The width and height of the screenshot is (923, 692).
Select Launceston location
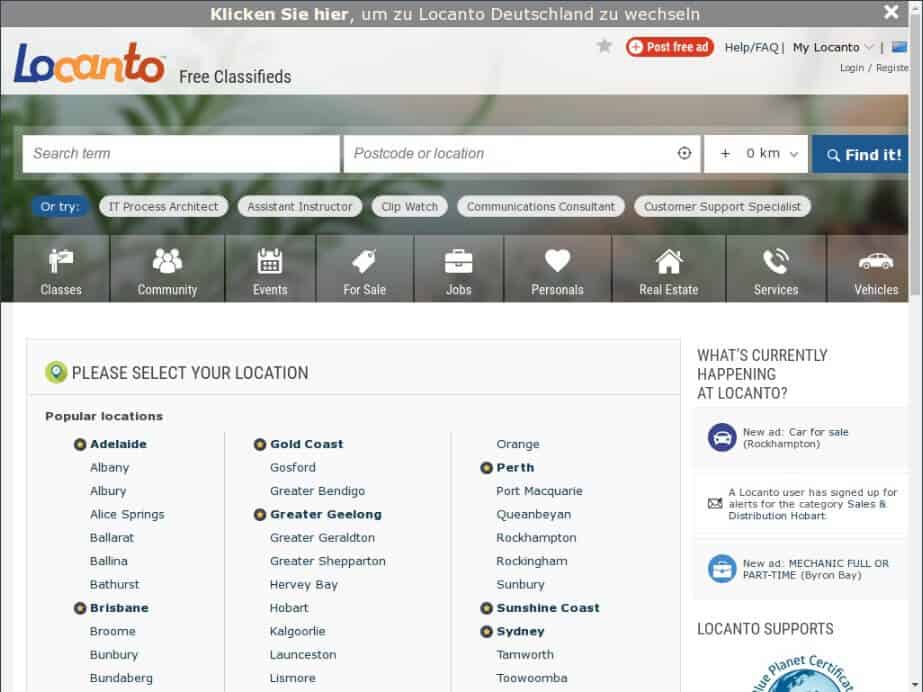(x=303, y=655)
